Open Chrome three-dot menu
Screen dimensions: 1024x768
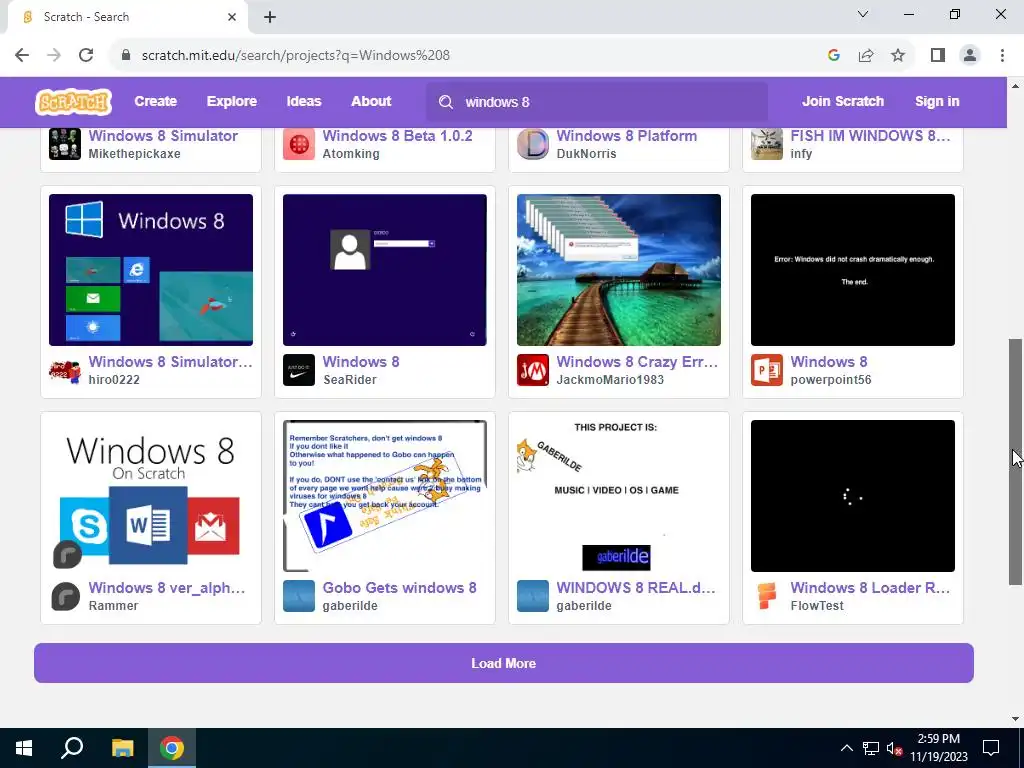1002,56
